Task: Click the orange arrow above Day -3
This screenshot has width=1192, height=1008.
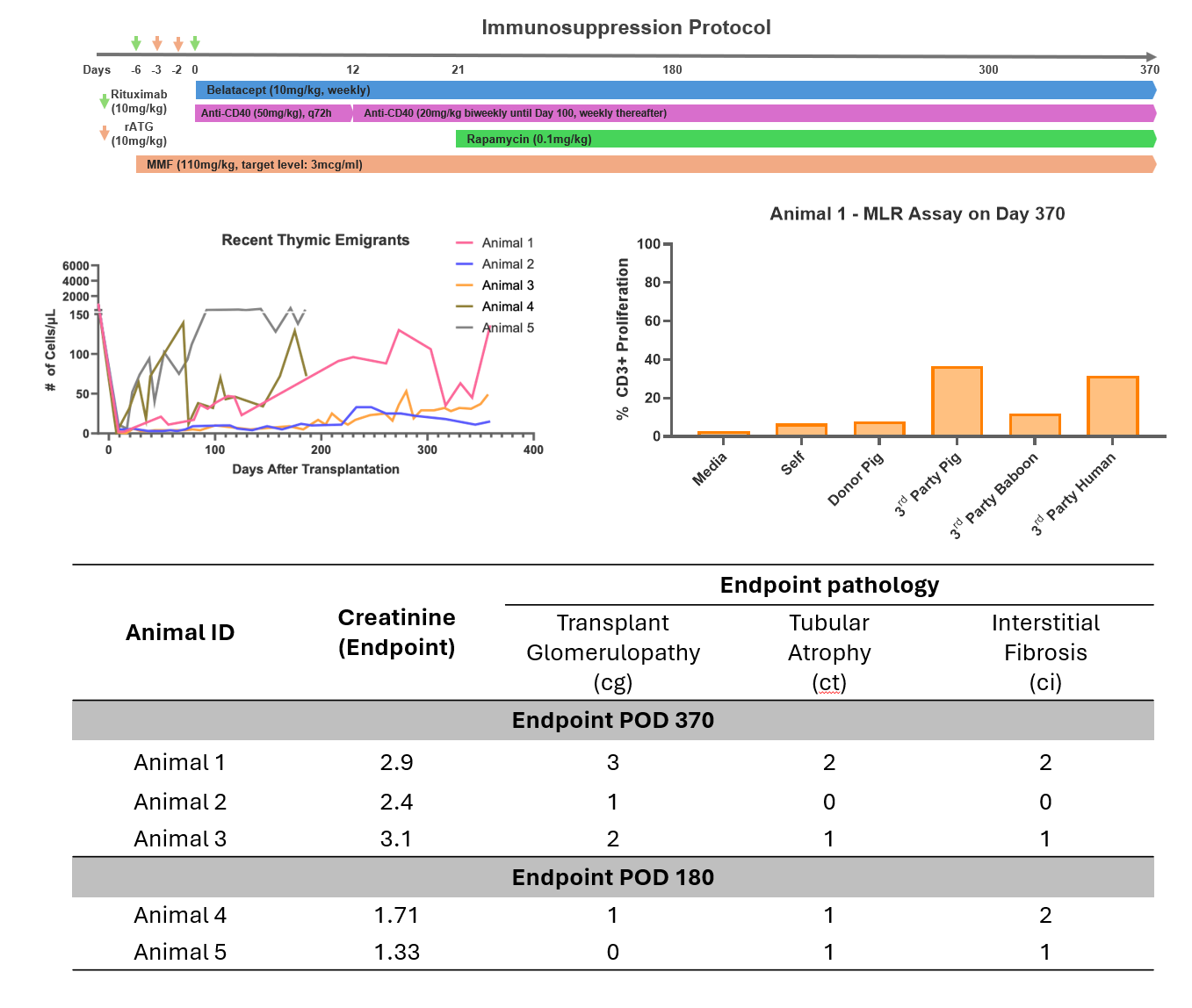Action: pyautogui.click(x=157, y=44)
